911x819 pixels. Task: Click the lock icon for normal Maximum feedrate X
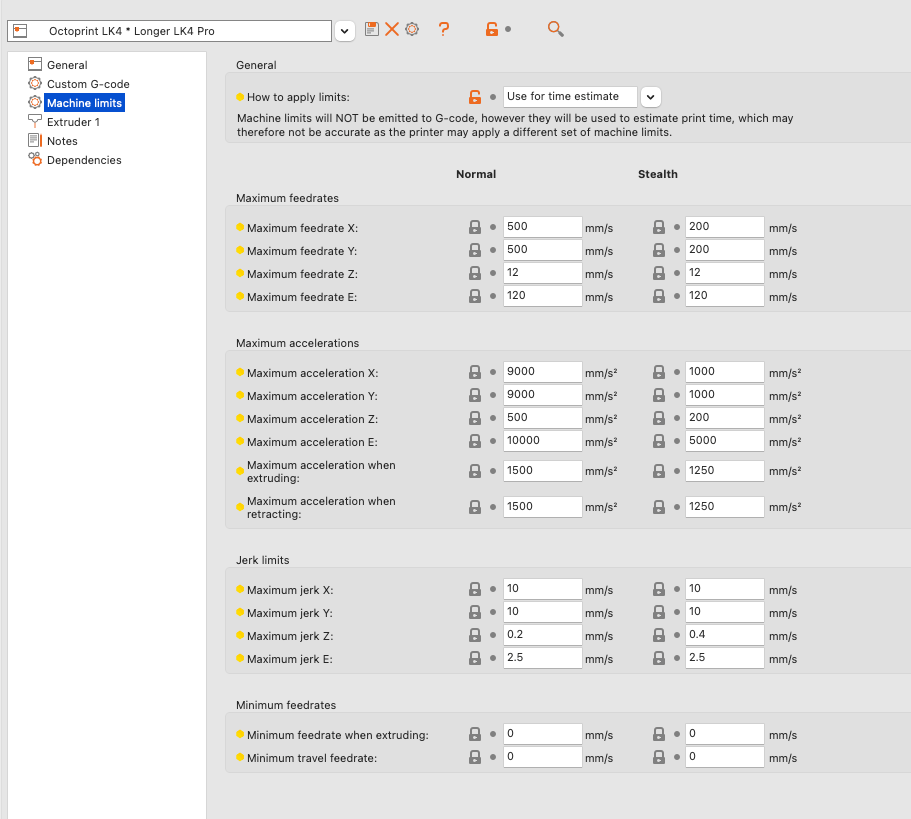tap(475, 228)
